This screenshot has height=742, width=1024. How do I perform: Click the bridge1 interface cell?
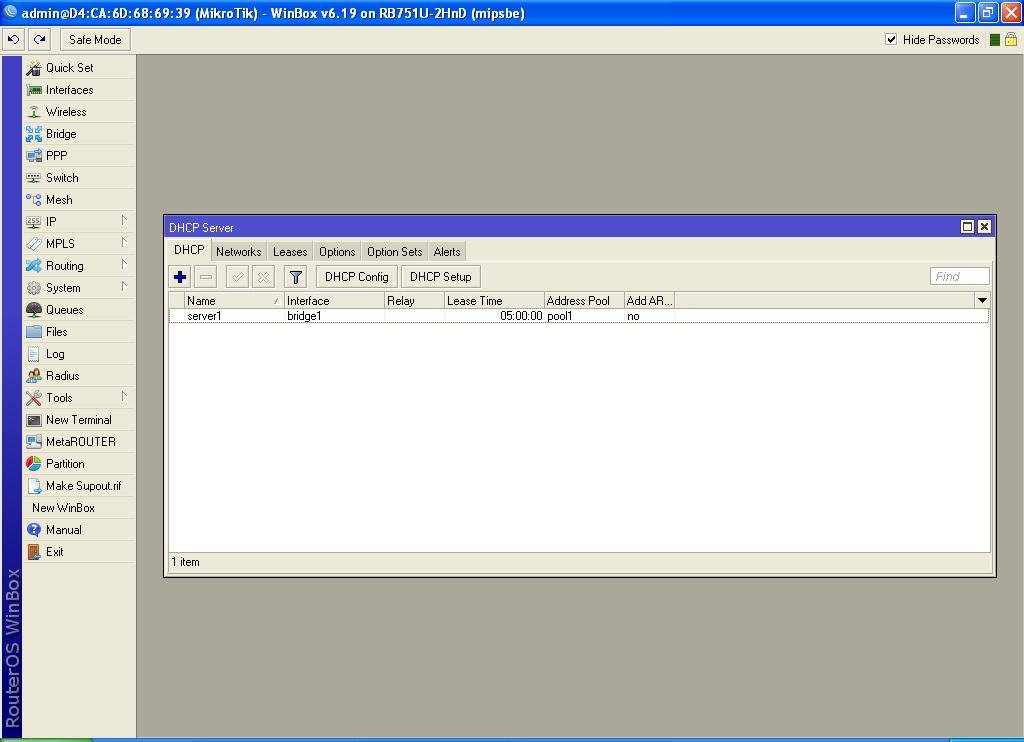tap(334, 316)
